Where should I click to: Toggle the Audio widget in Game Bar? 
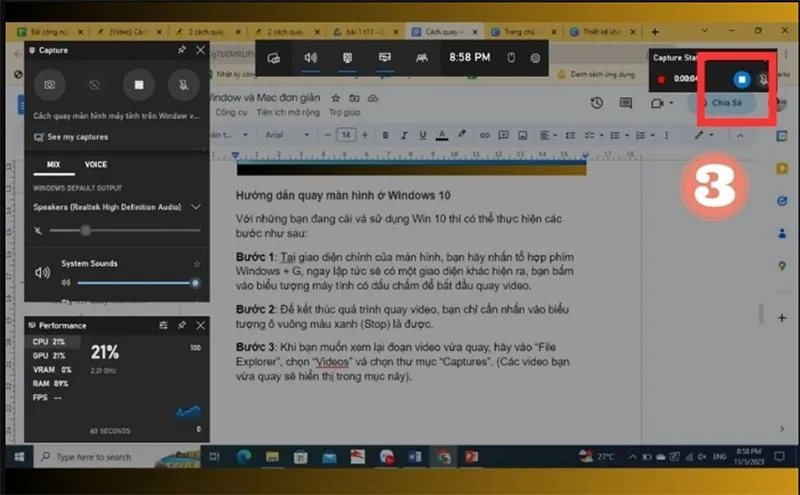(311, 58)
